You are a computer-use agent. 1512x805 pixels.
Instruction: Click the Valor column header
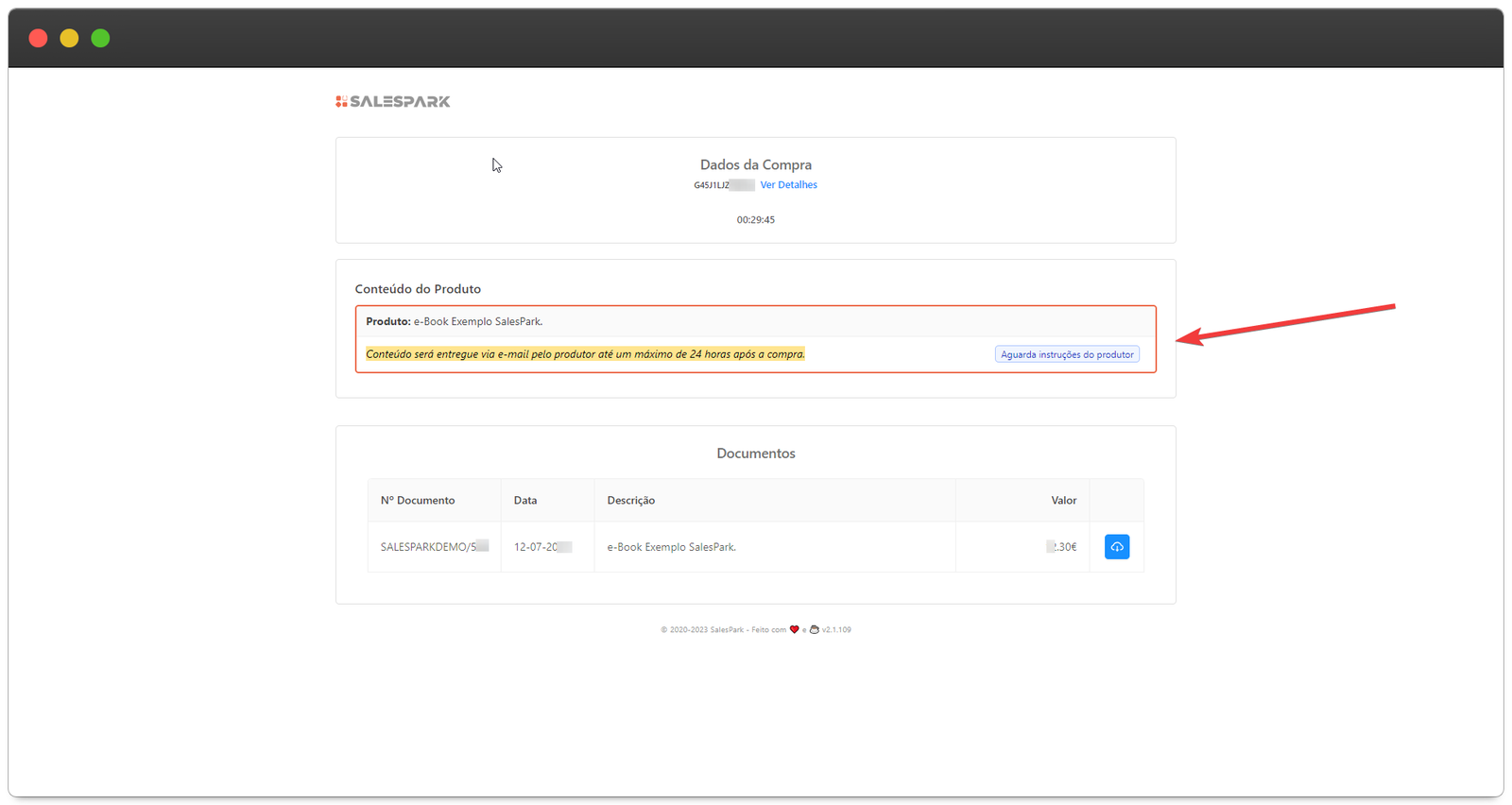coord(1063,501)
